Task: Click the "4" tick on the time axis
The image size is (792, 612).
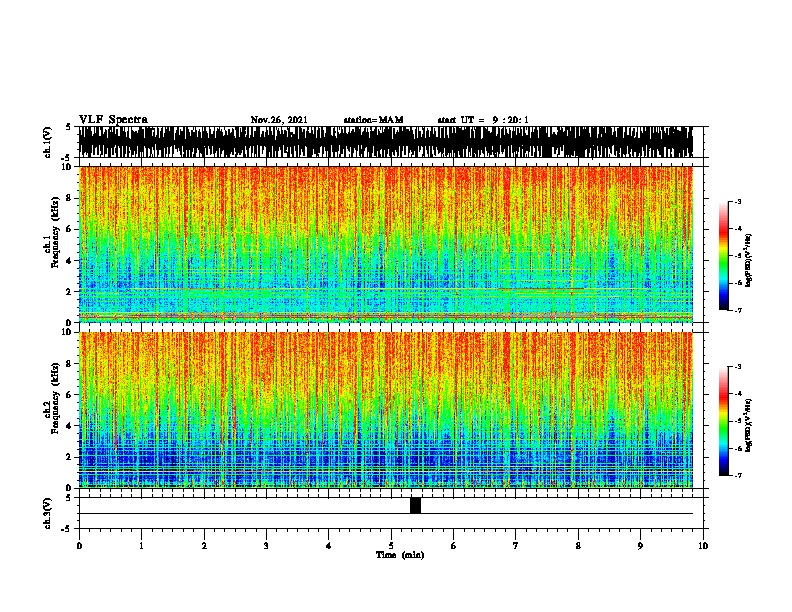Action: tap(329, 545)
